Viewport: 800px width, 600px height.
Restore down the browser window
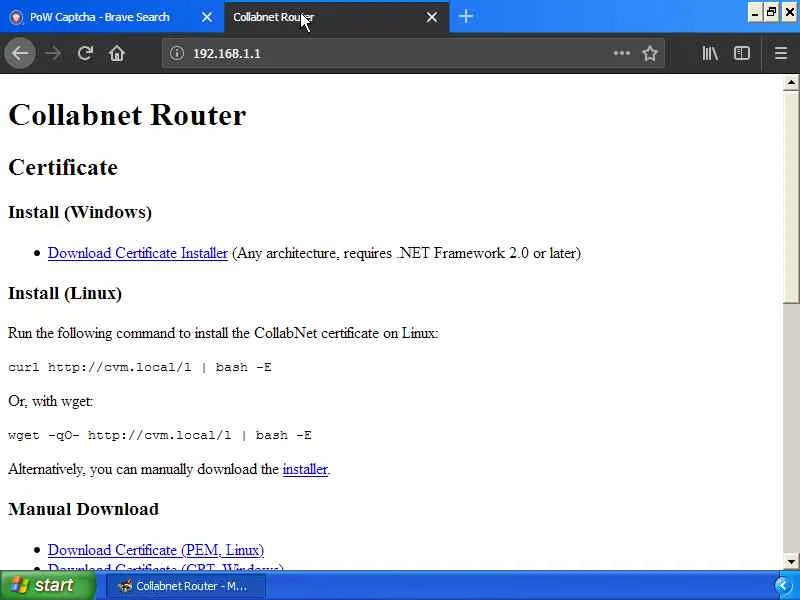[x=772, y=12]
